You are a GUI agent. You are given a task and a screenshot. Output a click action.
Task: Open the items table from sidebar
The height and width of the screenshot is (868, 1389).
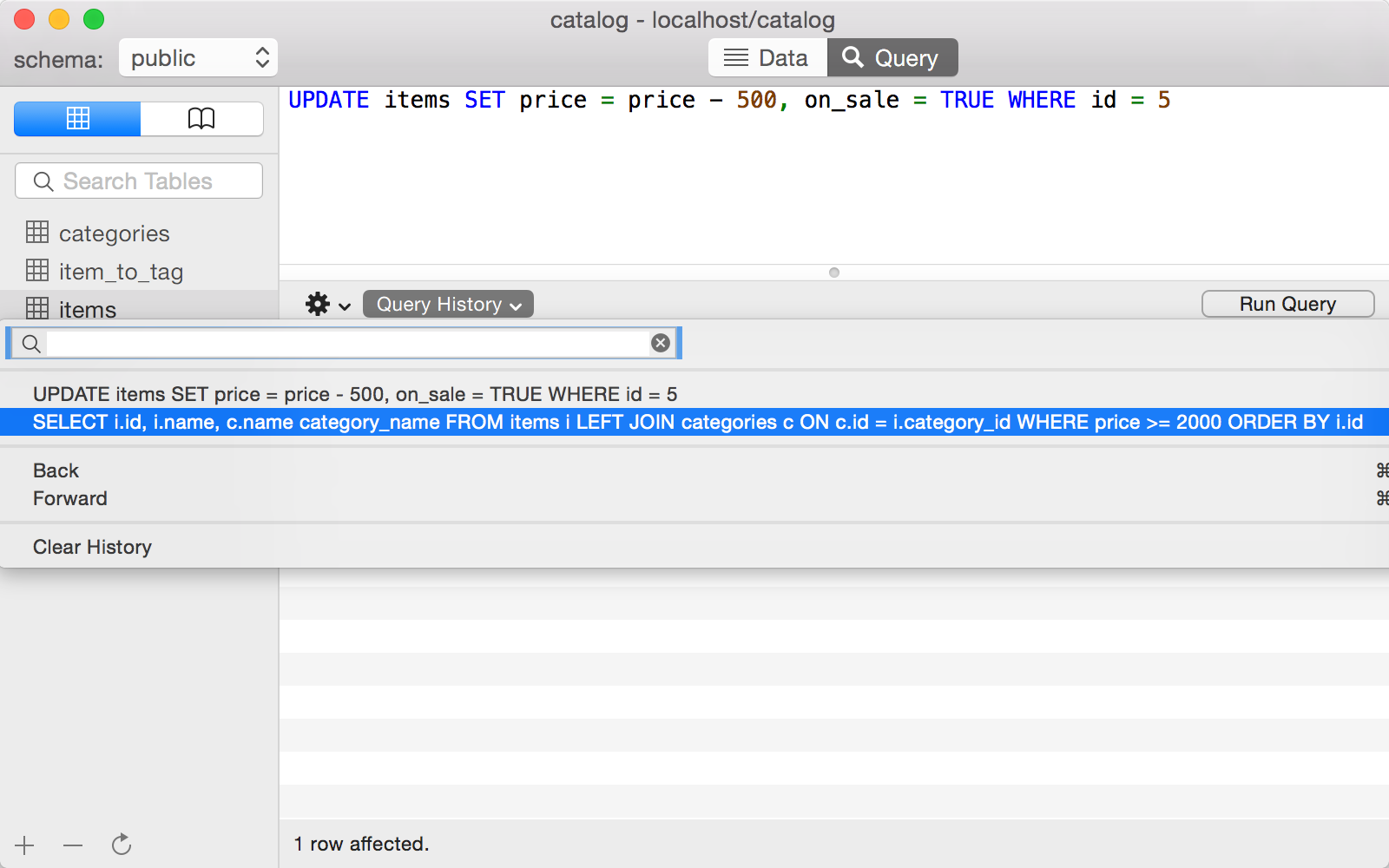[x=87, y=309]
